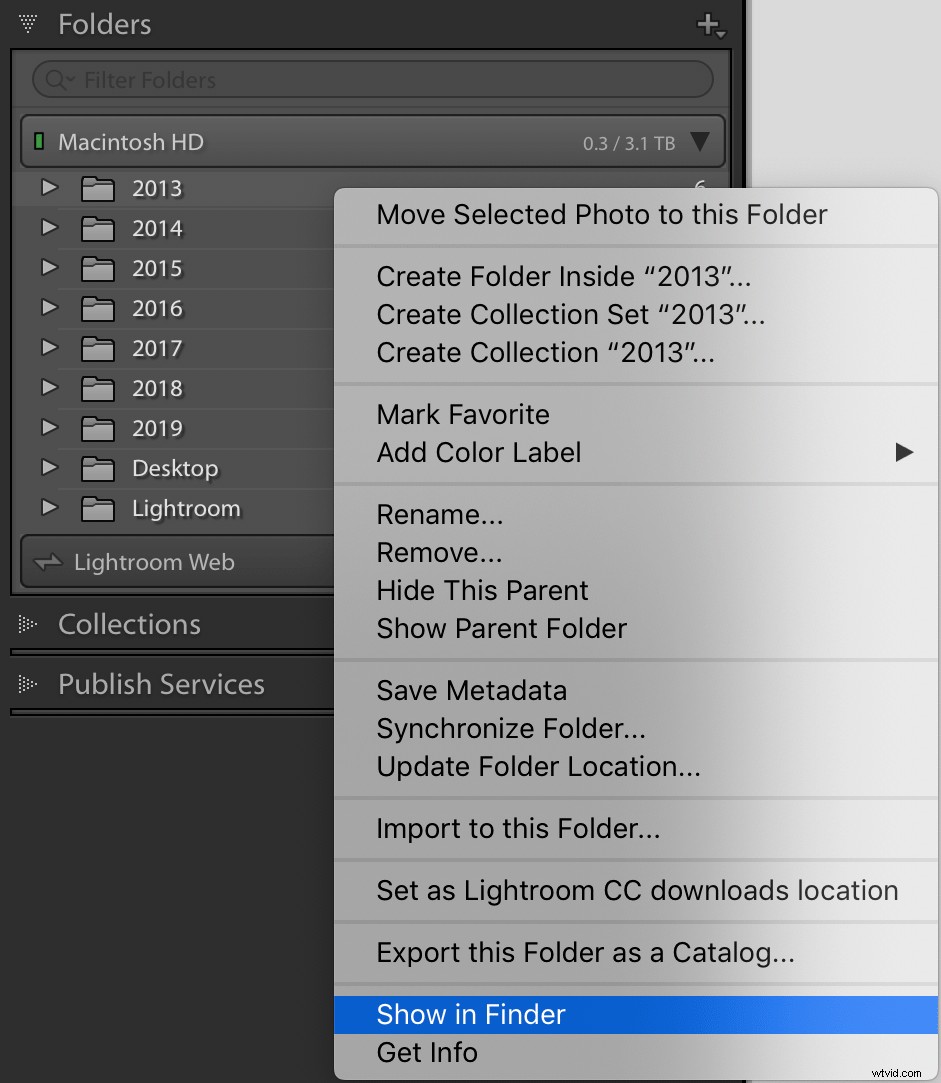Image resolution: width=941 pixels, height=1083 pixels.
Task: Open the Add Color Label submenu
Action: [904, 452]
